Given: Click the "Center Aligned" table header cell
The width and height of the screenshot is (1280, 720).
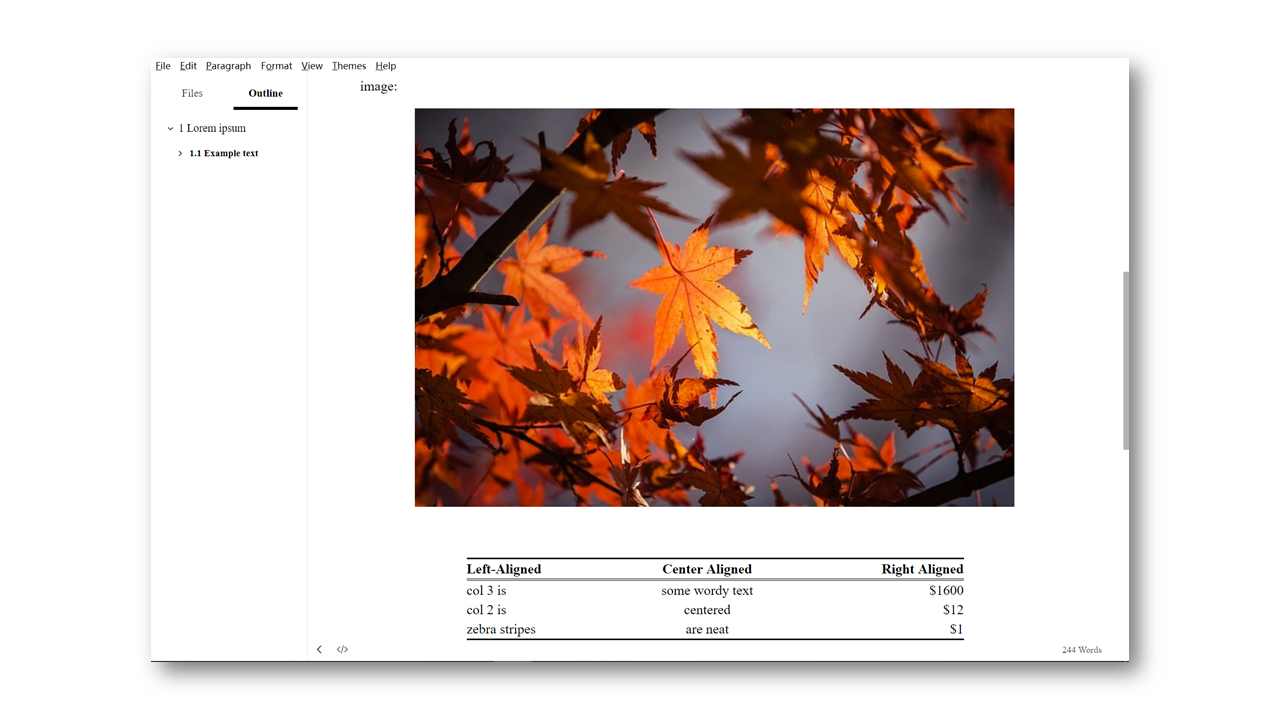Looking at the screenshot, I should pos(707,569).
